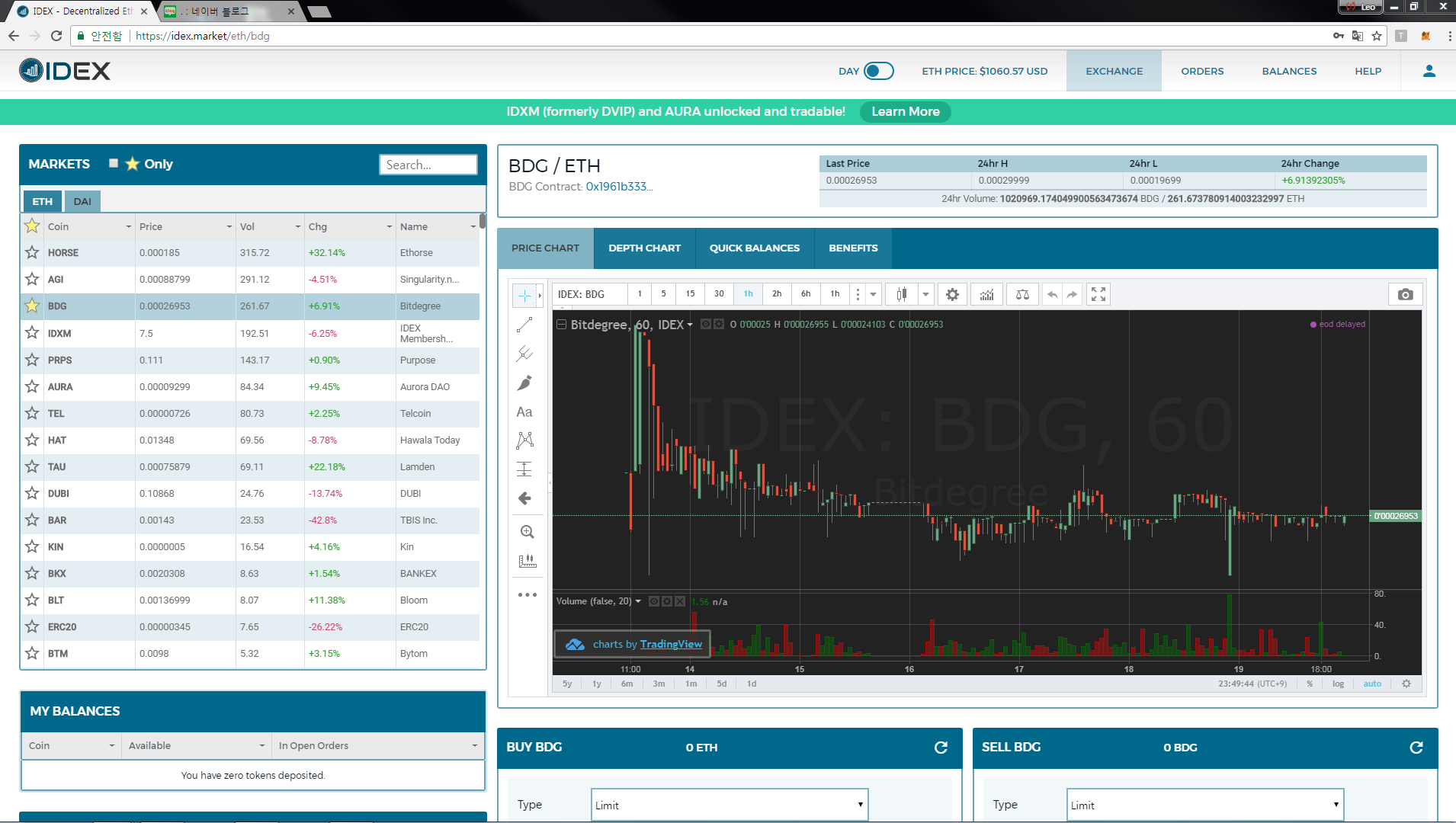Click the IDEX logo
Viewport: 1456px width, 823px height.
tap(65, 71)
